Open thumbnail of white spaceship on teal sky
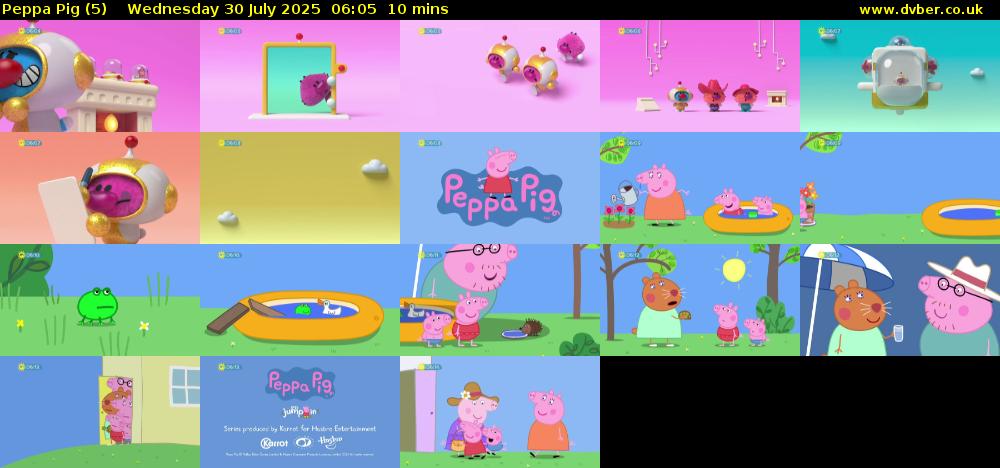The image size is (1000, 468). pyautogui.click(x=900, y=76)
